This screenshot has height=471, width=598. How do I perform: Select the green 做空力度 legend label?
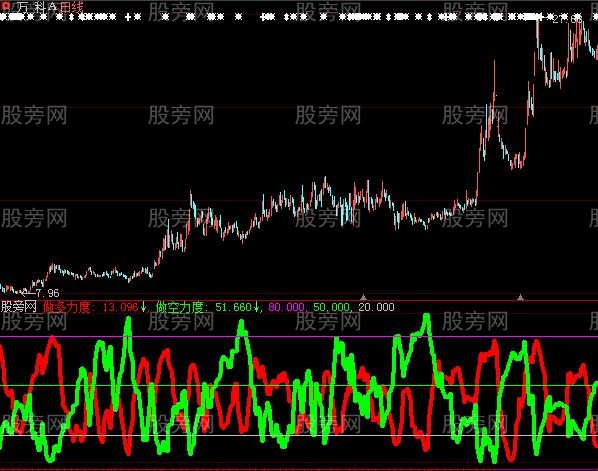coord(180,307)
